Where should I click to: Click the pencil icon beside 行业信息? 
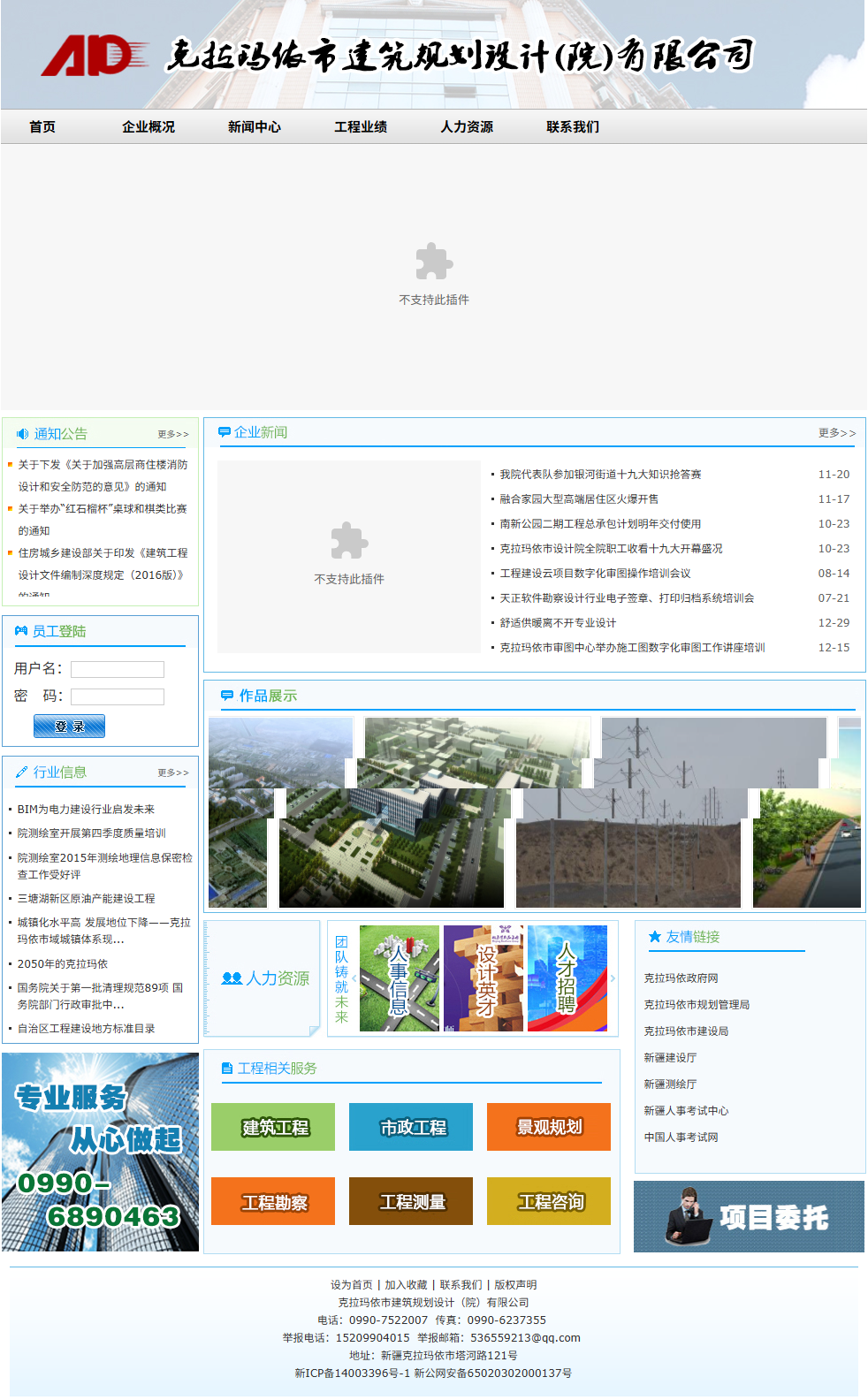[x=22, y=772]
